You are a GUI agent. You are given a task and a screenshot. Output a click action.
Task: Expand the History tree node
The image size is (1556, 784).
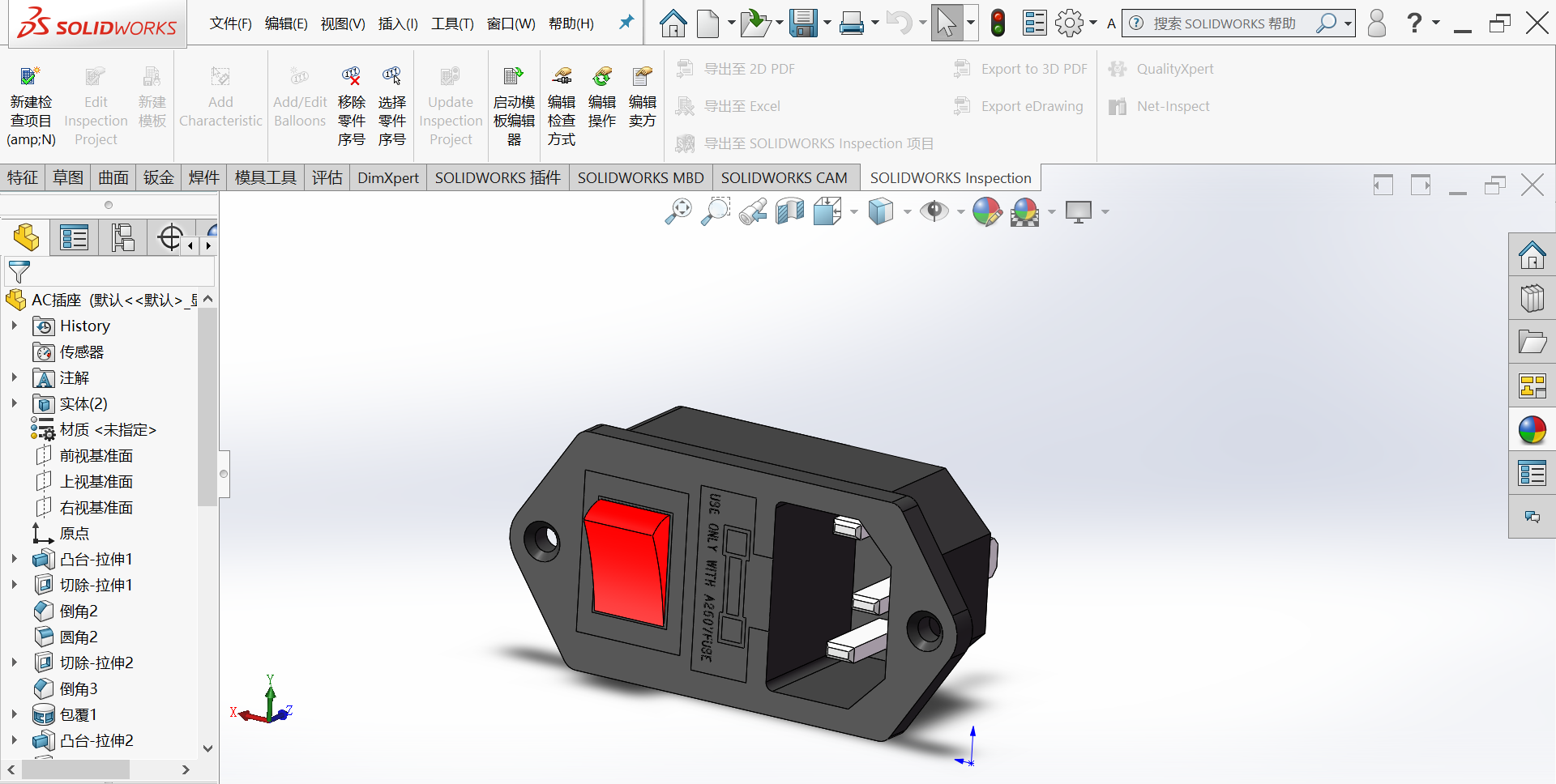click(14, 326)
